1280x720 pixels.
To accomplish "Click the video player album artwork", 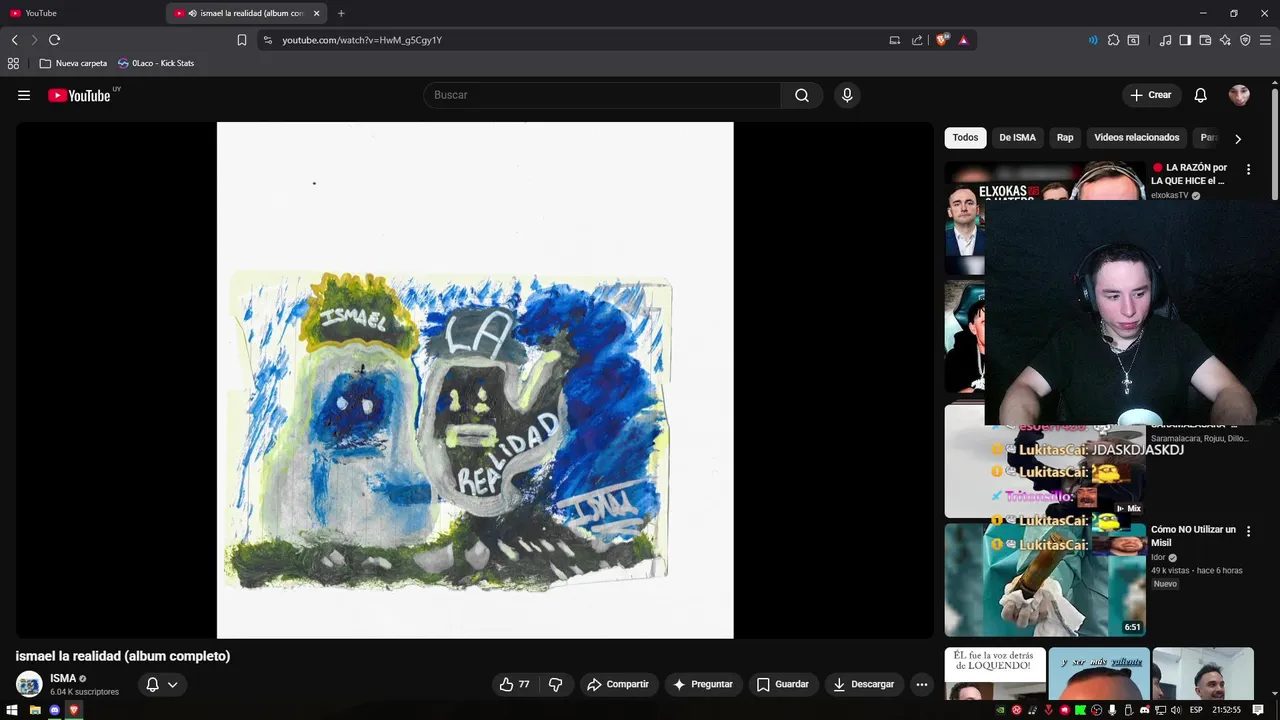I will tap(475, 380).
